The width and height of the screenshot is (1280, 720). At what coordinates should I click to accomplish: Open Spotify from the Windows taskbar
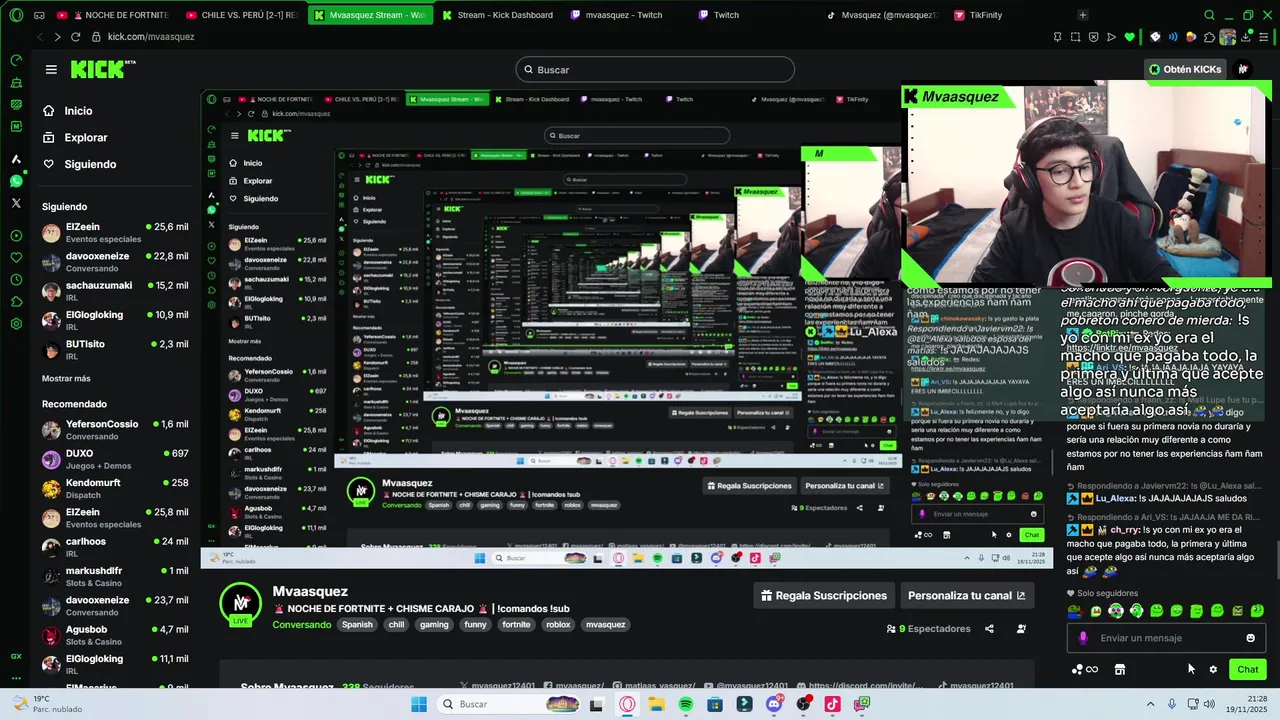pos(686,704)
